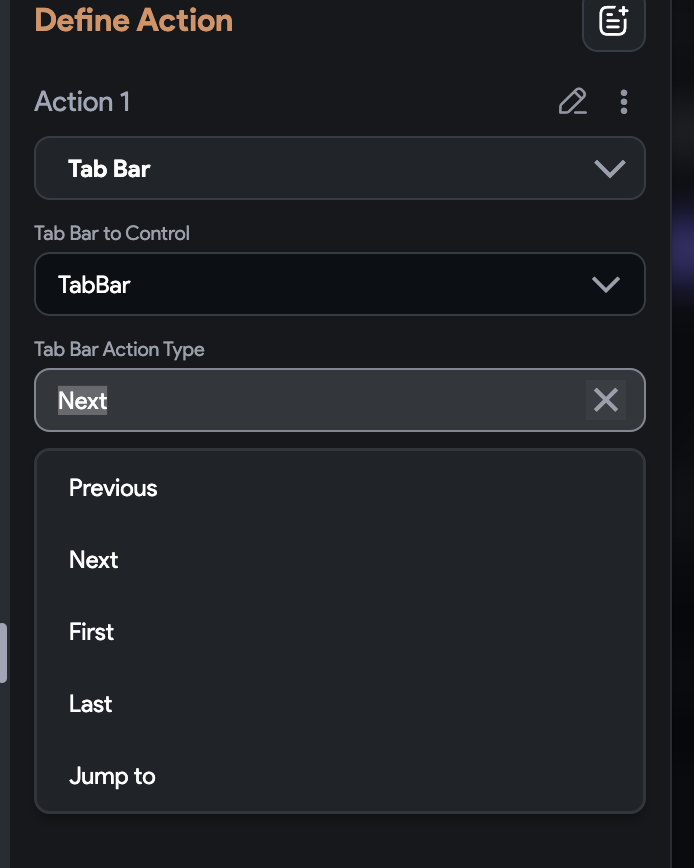The image size is (694, 868).
Task: Clear the Next value with the X icon
Action: pos(606,400)
